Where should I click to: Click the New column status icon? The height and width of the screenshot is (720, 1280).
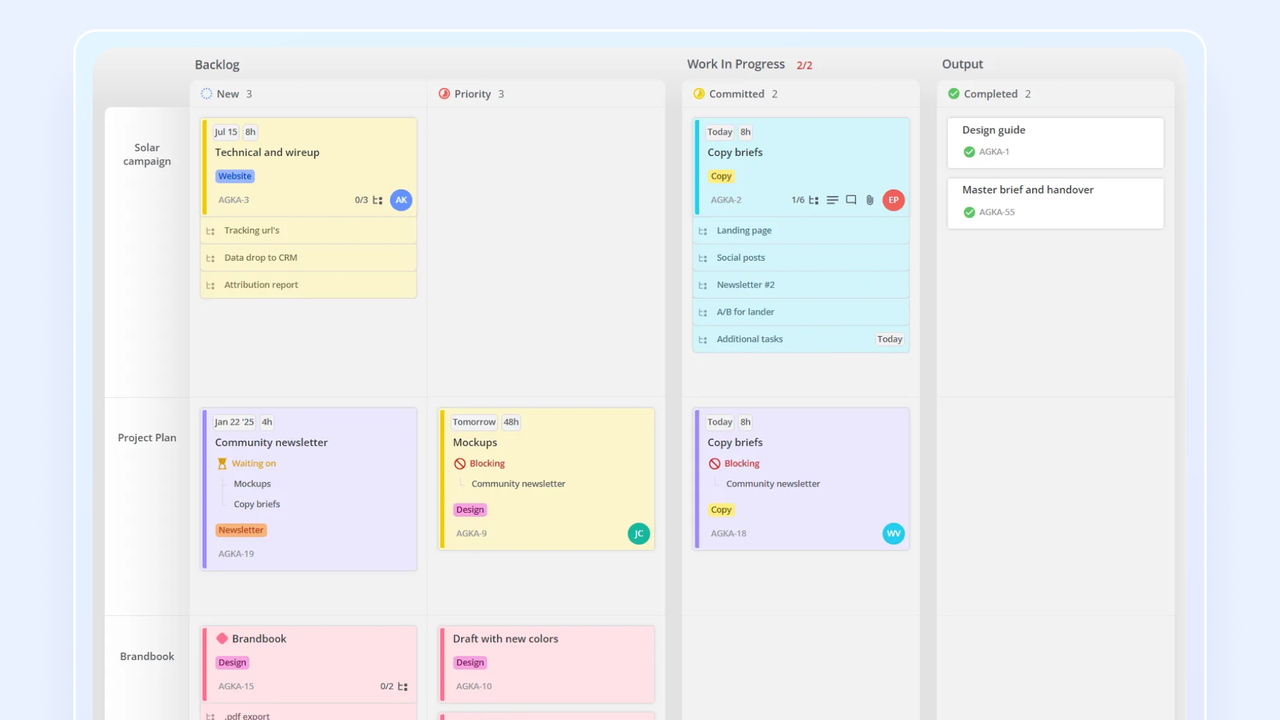pyautogui.click(x=206, y=94)
